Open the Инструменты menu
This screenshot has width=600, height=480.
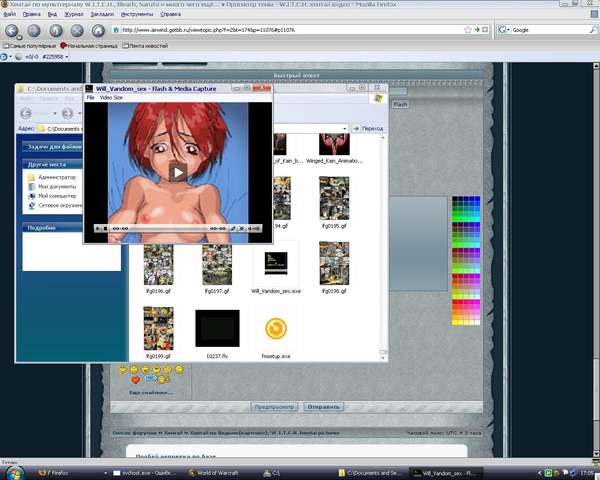137,14
